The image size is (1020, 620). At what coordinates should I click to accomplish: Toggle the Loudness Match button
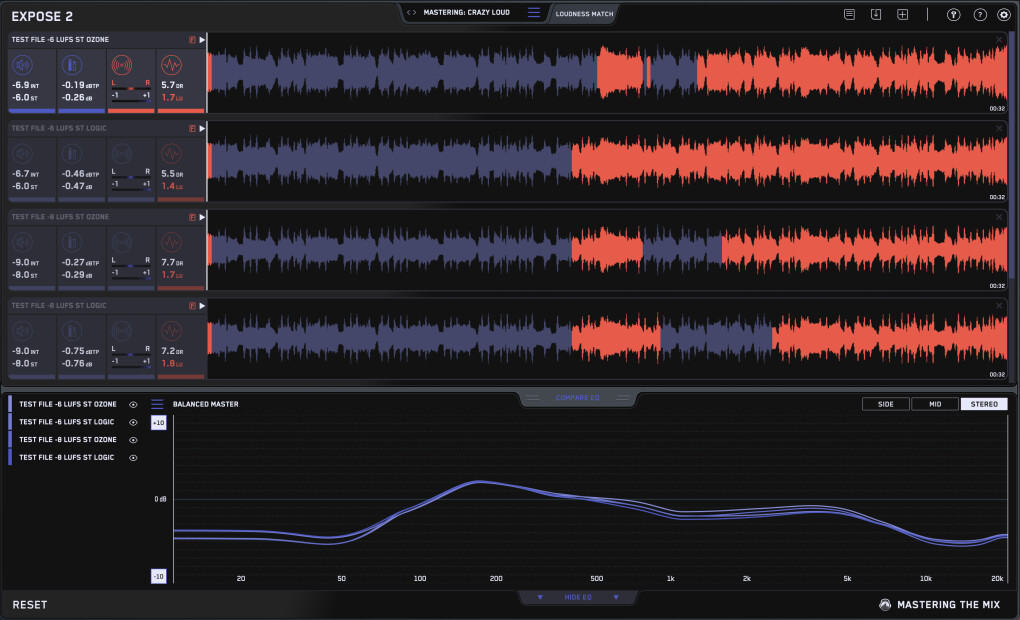click(x=584, y=14)
